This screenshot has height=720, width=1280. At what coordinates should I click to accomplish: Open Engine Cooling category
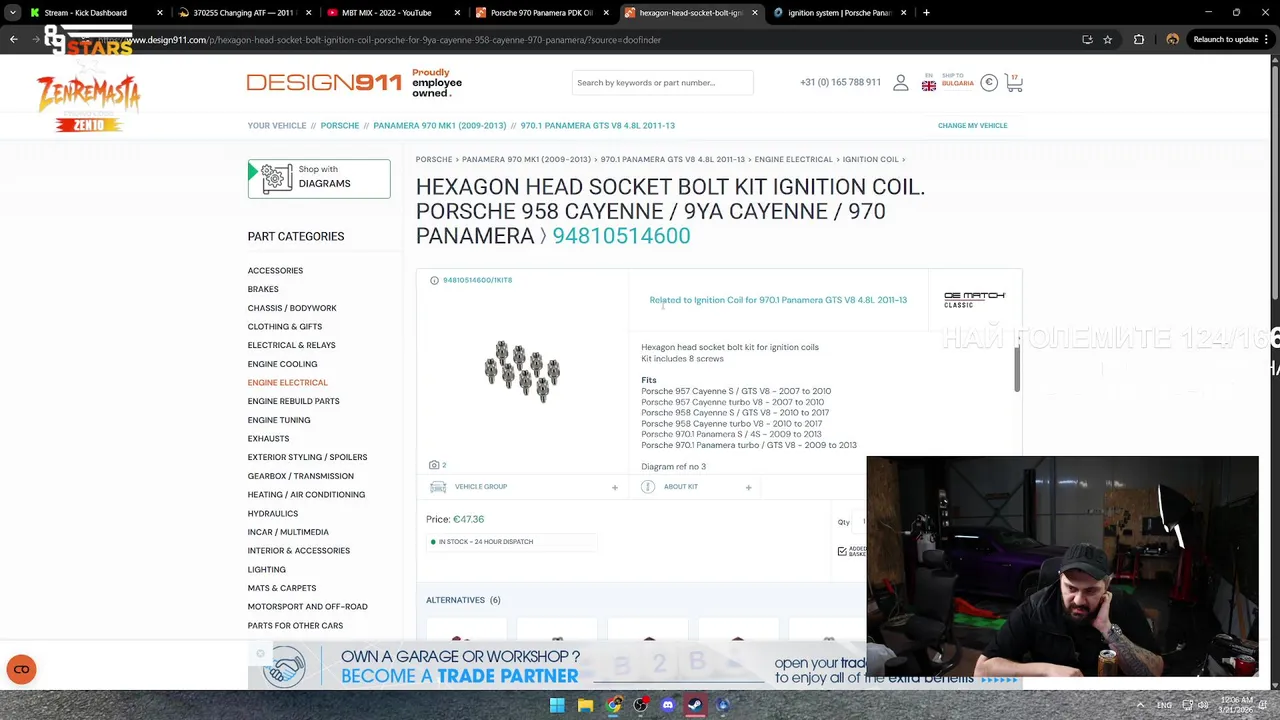[282, 364]
